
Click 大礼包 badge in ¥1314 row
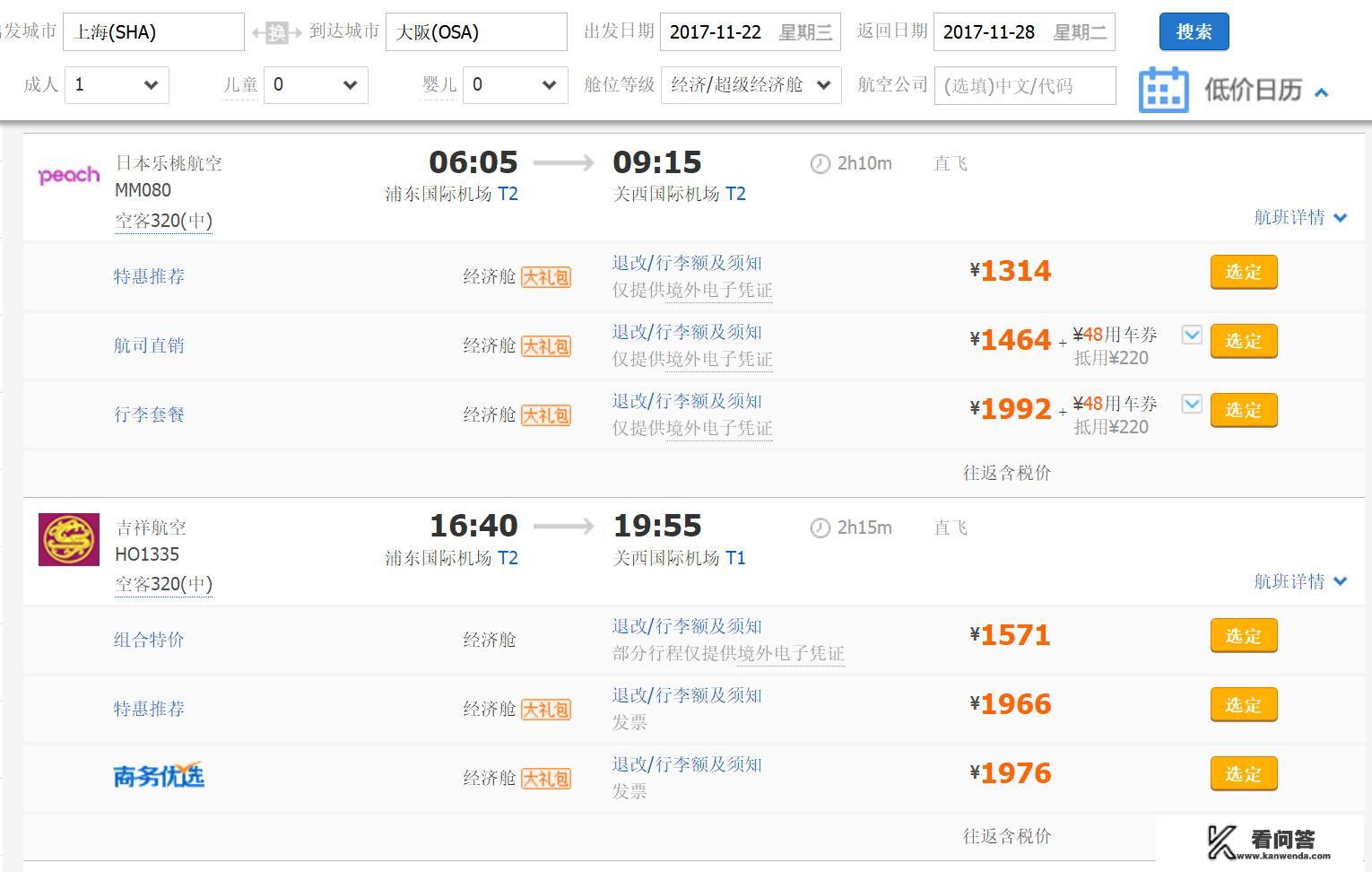pyautogui.click(x=546, y=277)
